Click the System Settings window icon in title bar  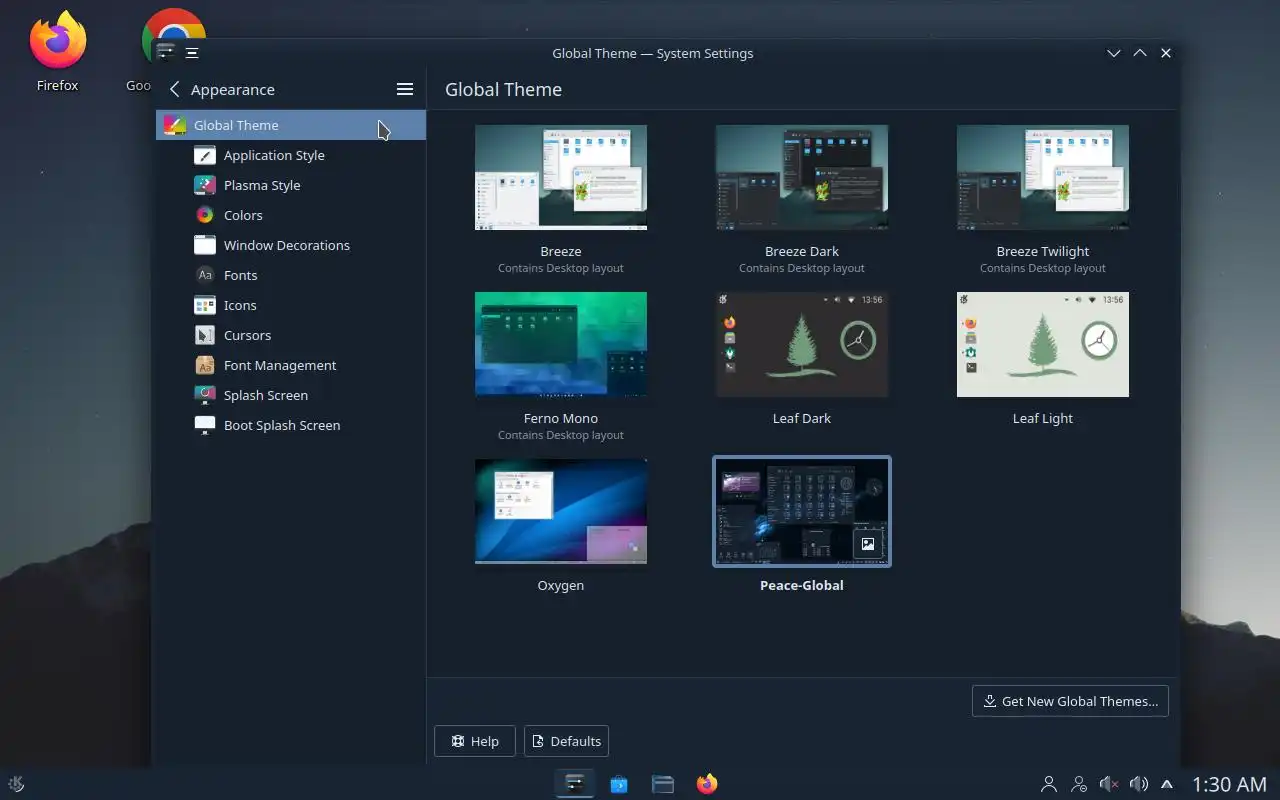click(x=166, y=51)
